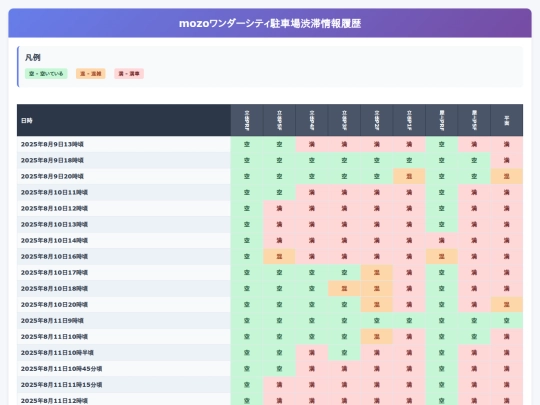Click the 立体P3F column header
The image size is (540, 405).
tap(344, 120)
